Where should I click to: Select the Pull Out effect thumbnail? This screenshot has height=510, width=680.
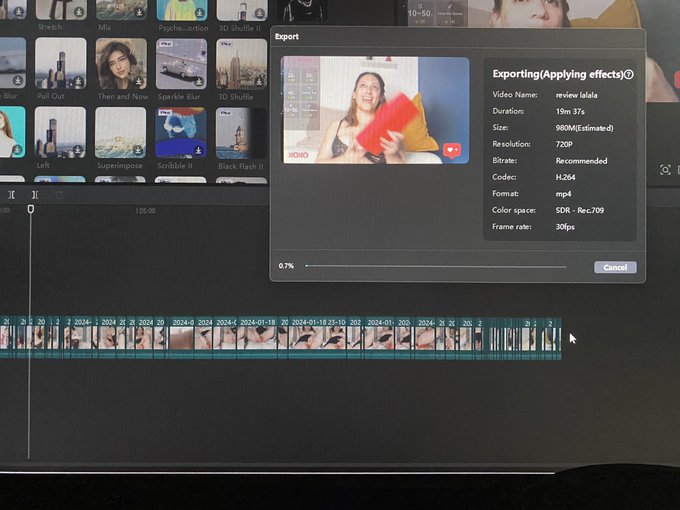pyautogui.click(x=60, y=63)
